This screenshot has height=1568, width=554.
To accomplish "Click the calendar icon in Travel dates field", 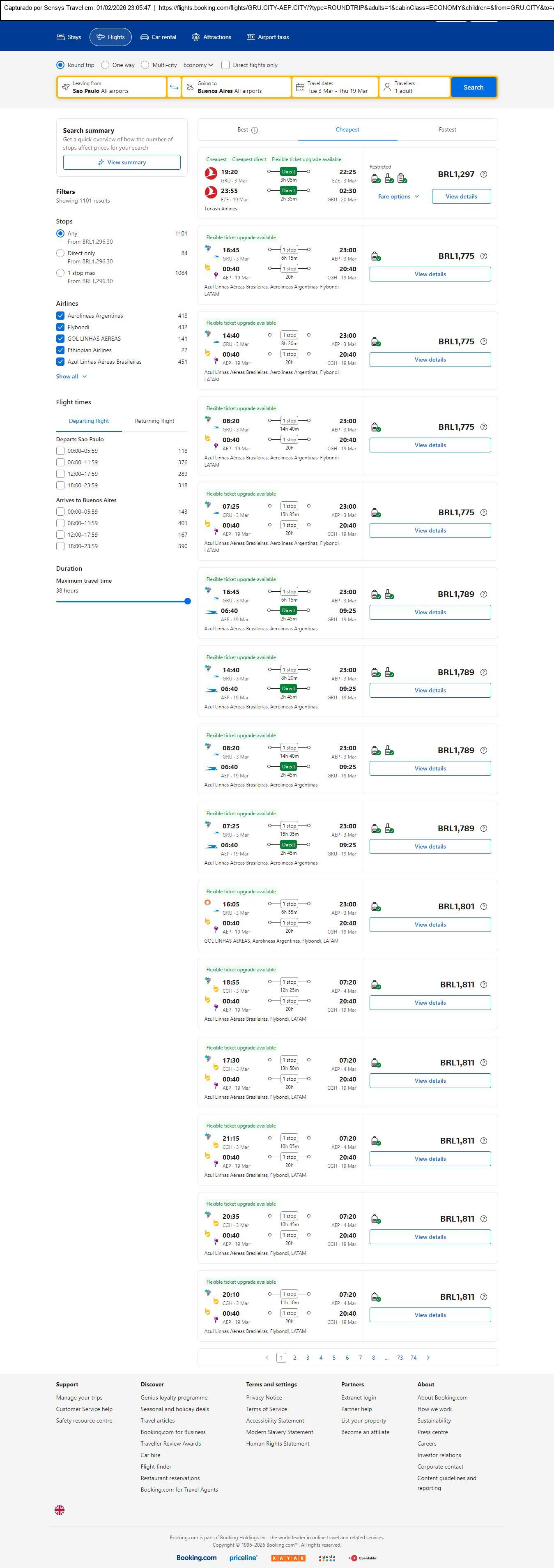I will point(300,87).
